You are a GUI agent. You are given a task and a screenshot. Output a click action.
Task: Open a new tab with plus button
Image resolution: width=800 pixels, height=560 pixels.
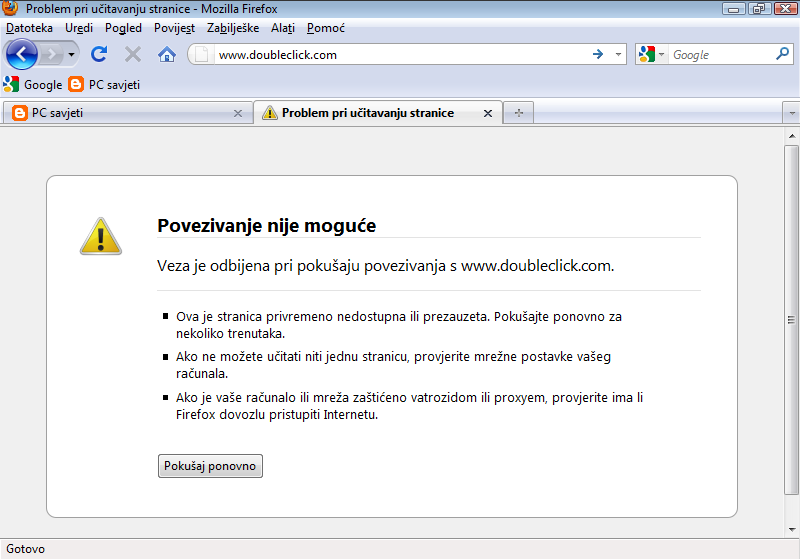(518, 113)
